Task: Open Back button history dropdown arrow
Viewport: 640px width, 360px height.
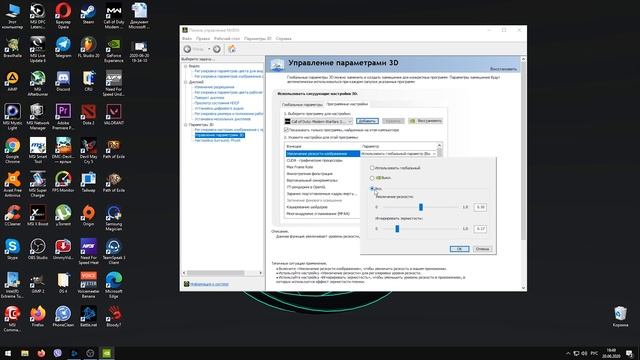Action: pos(209,49)
